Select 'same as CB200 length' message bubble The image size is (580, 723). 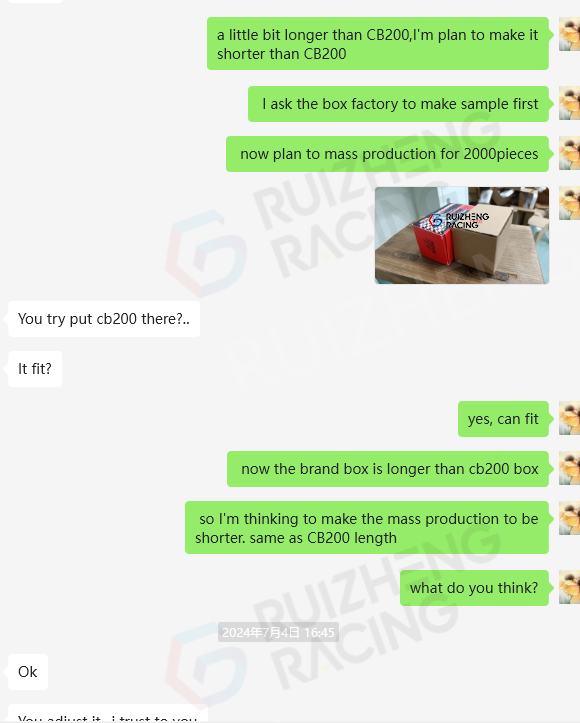(367, 527)
